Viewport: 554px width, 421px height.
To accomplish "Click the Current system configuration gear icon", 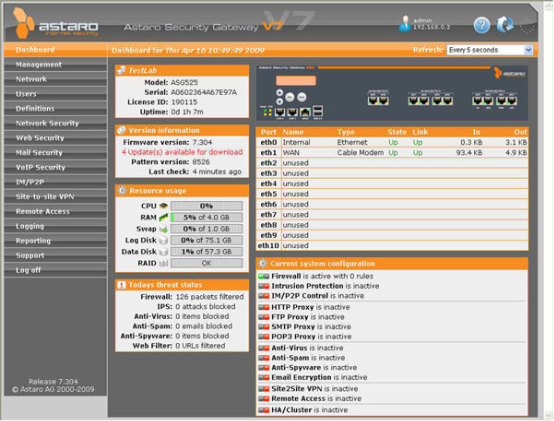I will click(x=263, y=263).
